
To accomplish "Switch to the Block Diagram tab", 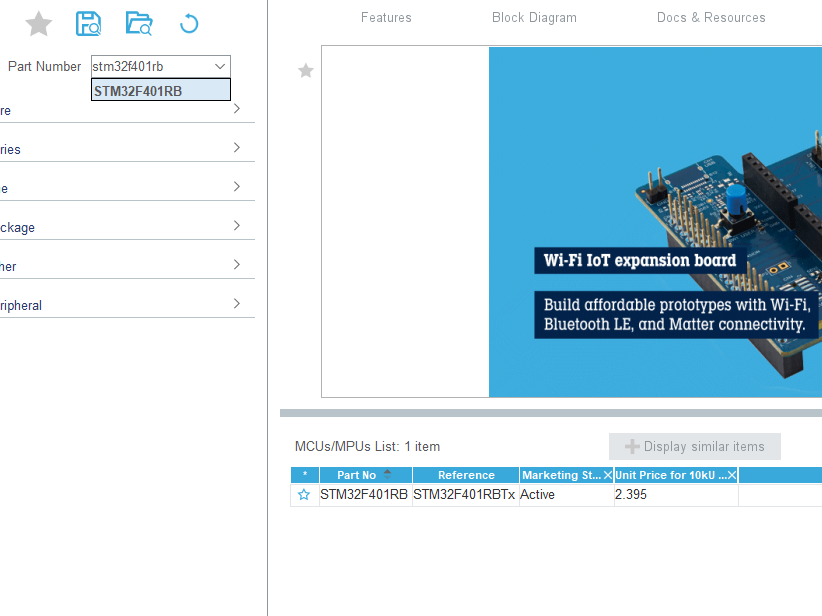I will click(534, 17).
